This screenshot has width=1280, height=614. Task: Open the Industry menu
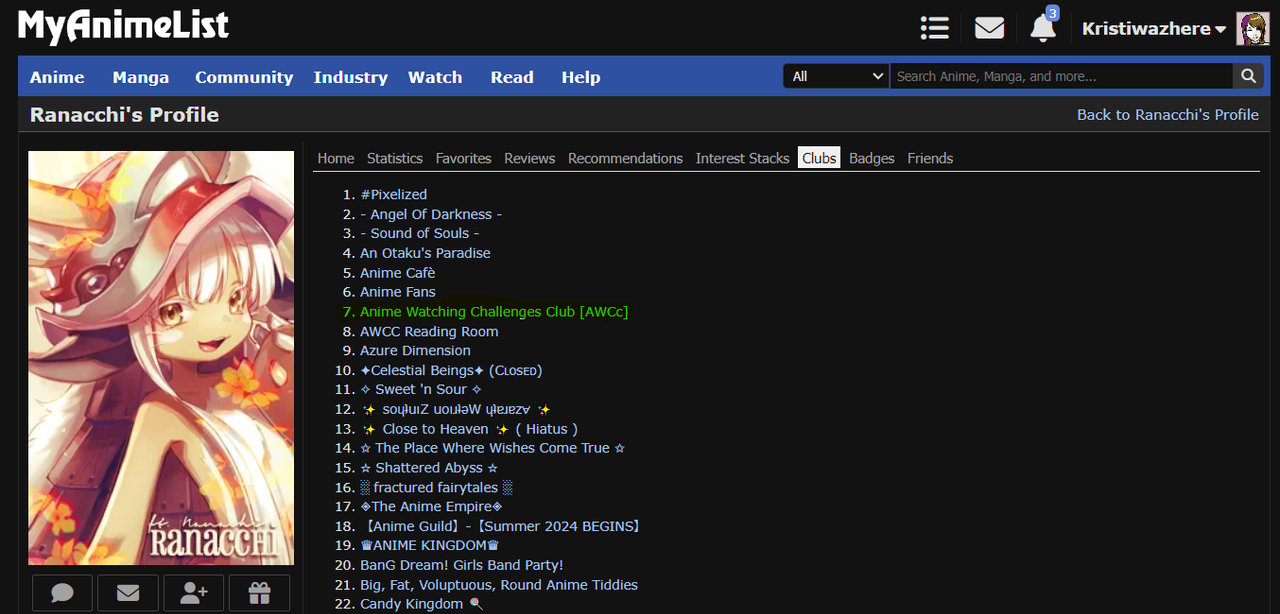[x=350, y=77]
